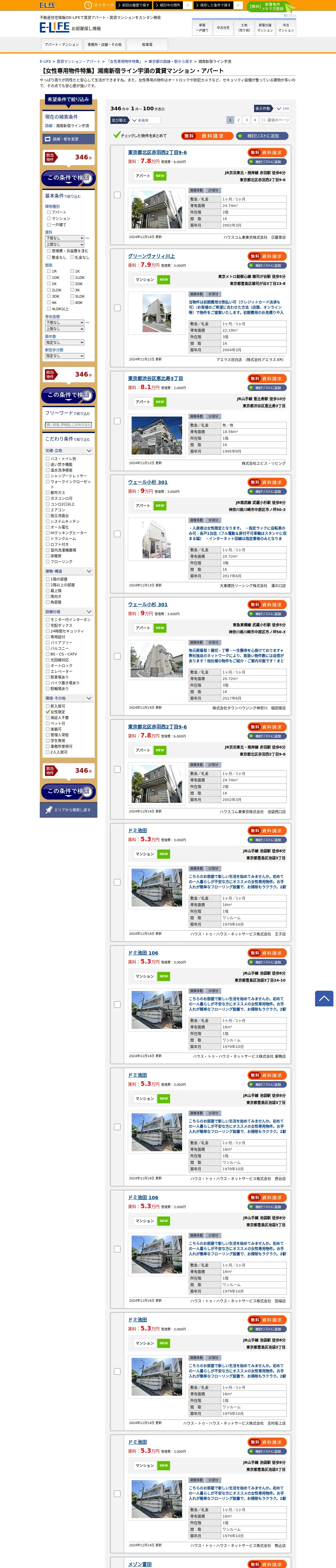This screenshot has width=336, height=1568.
Task: Click エリアから検索し直す button
Action: pos(68,810)
